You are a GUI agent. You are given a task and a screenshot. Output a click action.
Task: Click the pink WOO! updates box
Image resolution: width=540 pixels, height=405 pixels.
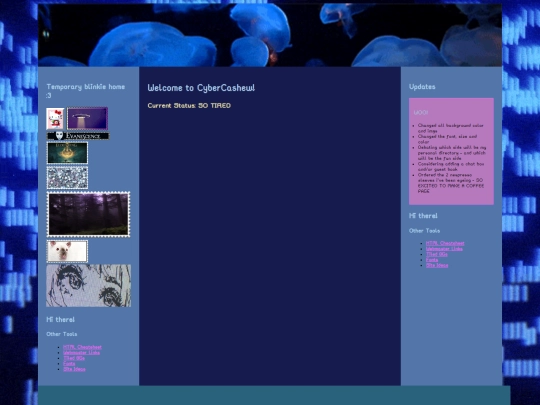[451, 151]
